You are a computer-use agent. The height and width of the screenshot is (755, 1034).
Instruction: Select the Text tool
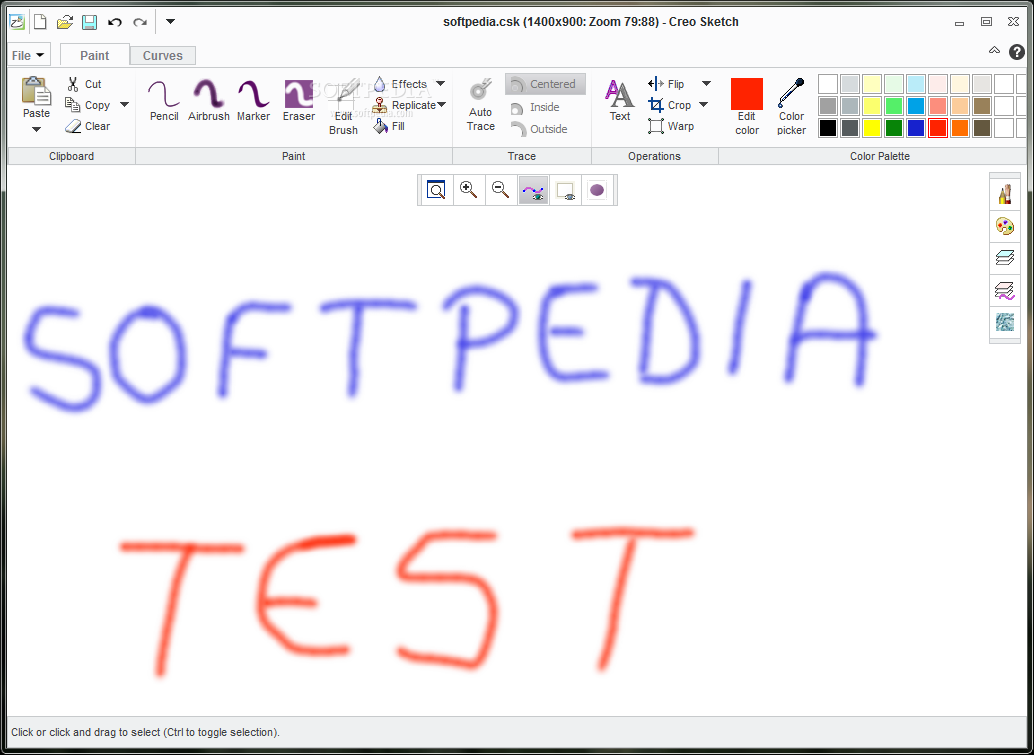[x=620, y=100]
